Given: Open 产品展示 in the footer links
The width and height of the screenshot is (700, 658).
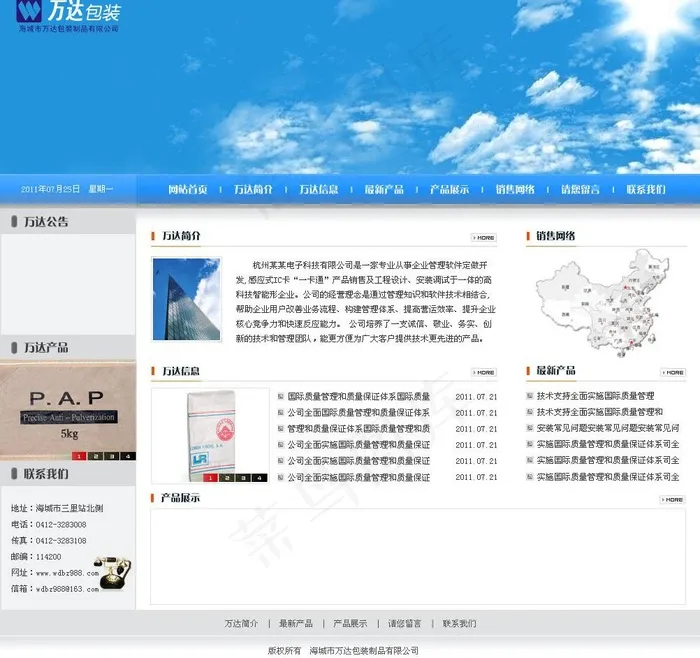Looking at the screenshot, I should coord(350,624).
